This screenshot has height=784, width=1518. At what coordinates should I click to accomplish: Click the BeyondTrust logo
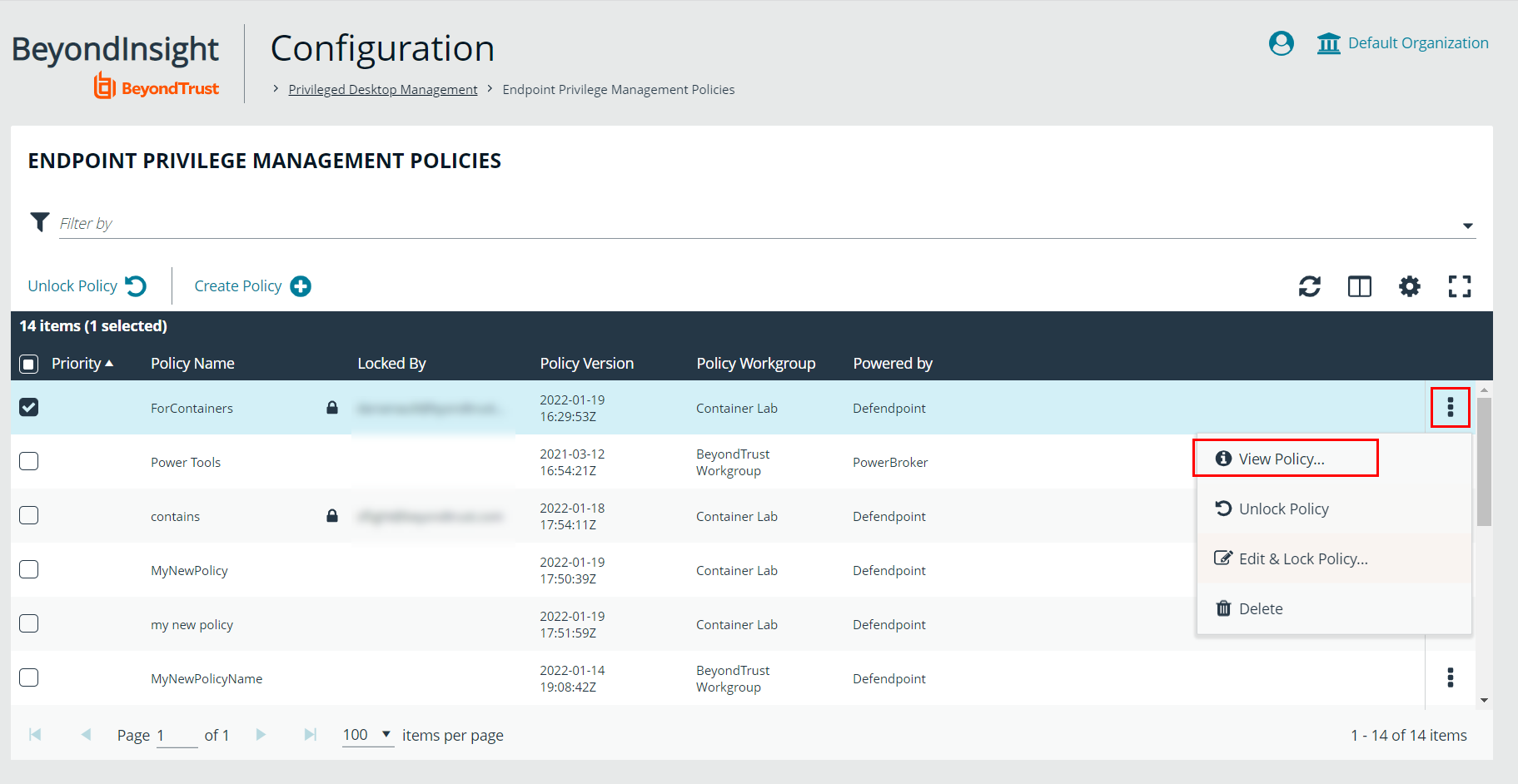click(x=157, y=86)
